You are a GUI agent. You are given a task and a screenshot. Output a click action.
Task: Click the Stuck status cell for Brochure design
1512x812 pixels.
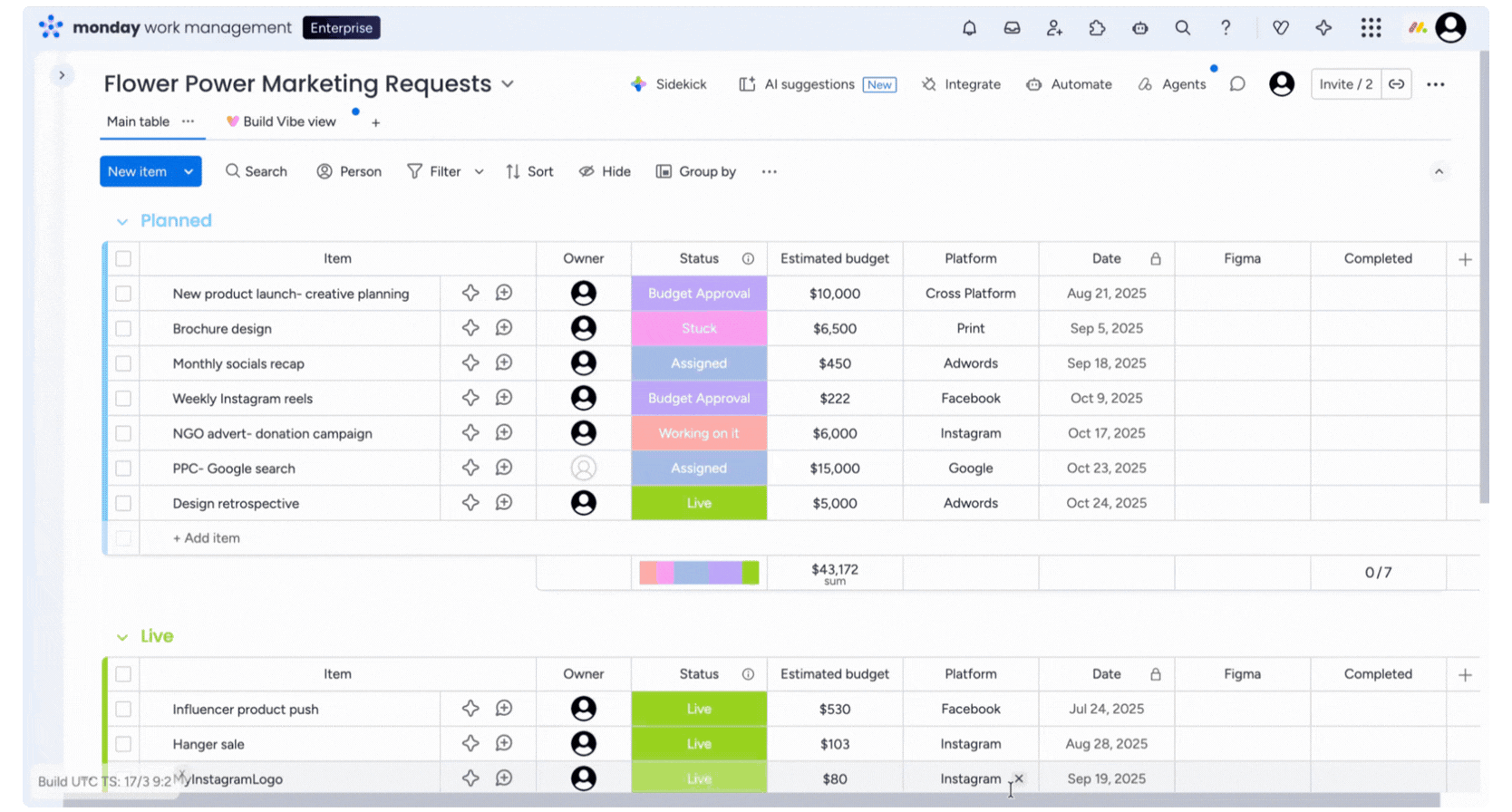pos(699,329)
